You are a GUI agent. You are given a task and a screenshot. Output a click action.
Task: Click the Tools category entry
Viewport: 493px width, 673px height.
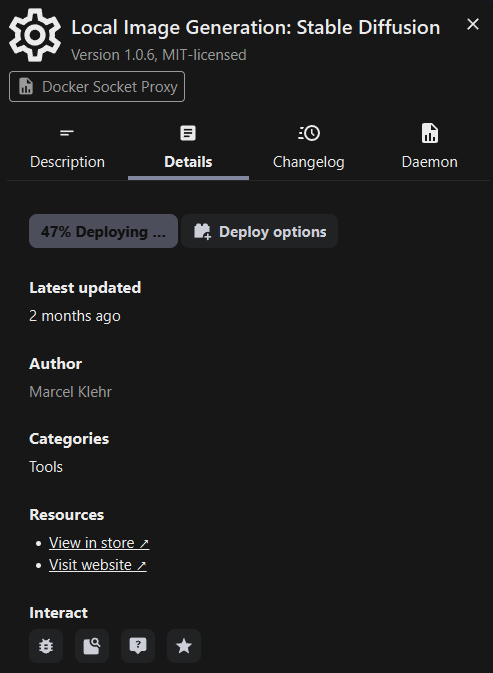pos(46,467)
